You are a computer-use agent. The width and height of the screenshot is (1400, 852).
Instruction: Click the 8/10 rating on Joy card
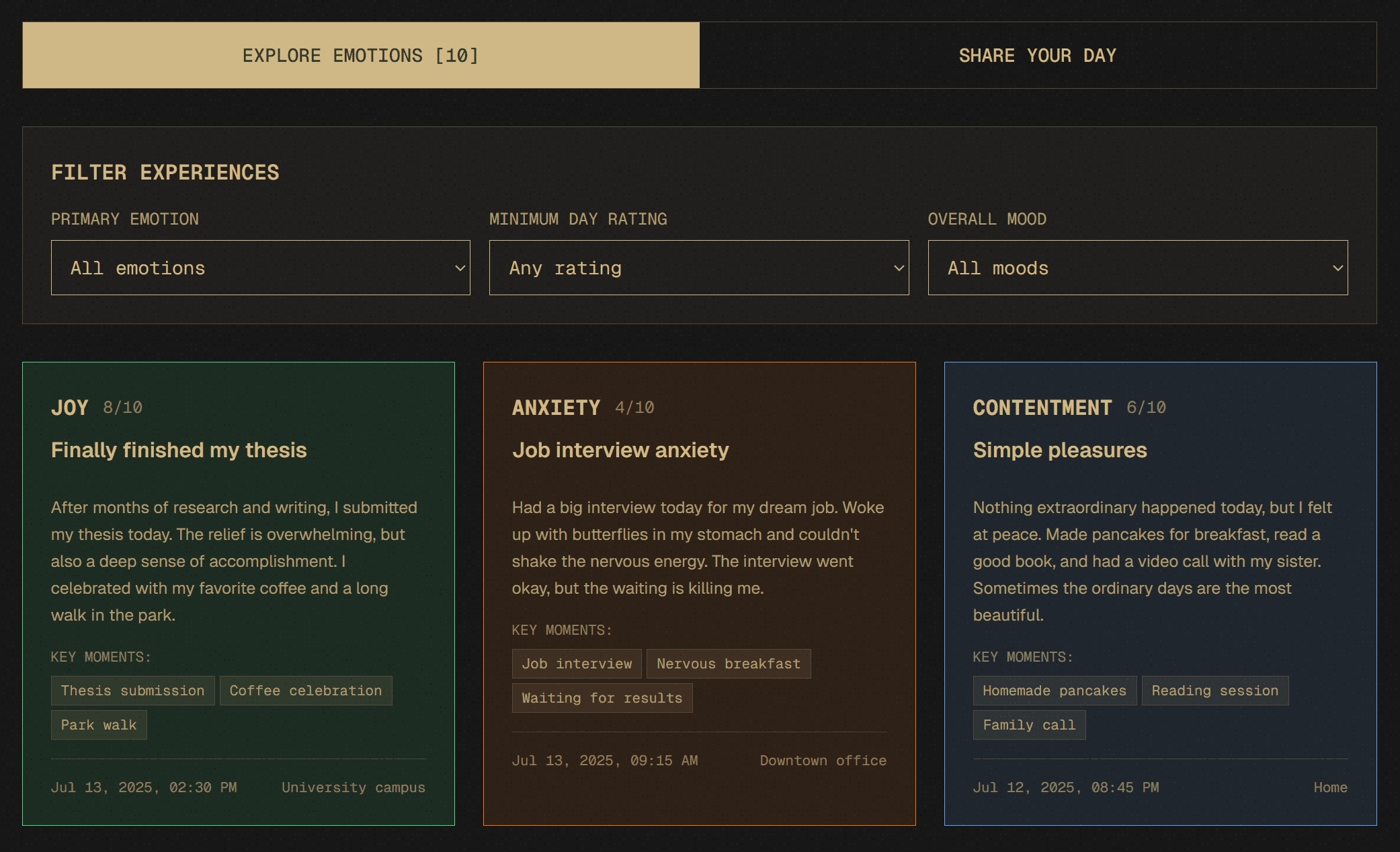[122, 408]
